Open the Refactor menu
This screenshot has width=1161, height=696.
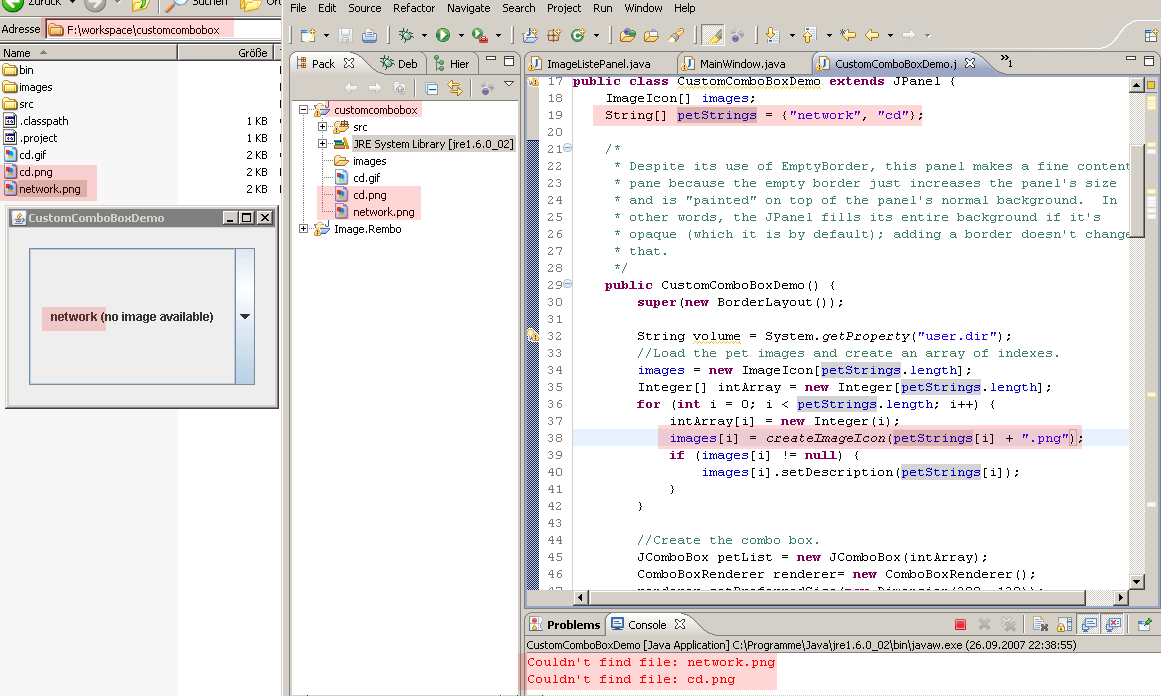tap(413, 8)
